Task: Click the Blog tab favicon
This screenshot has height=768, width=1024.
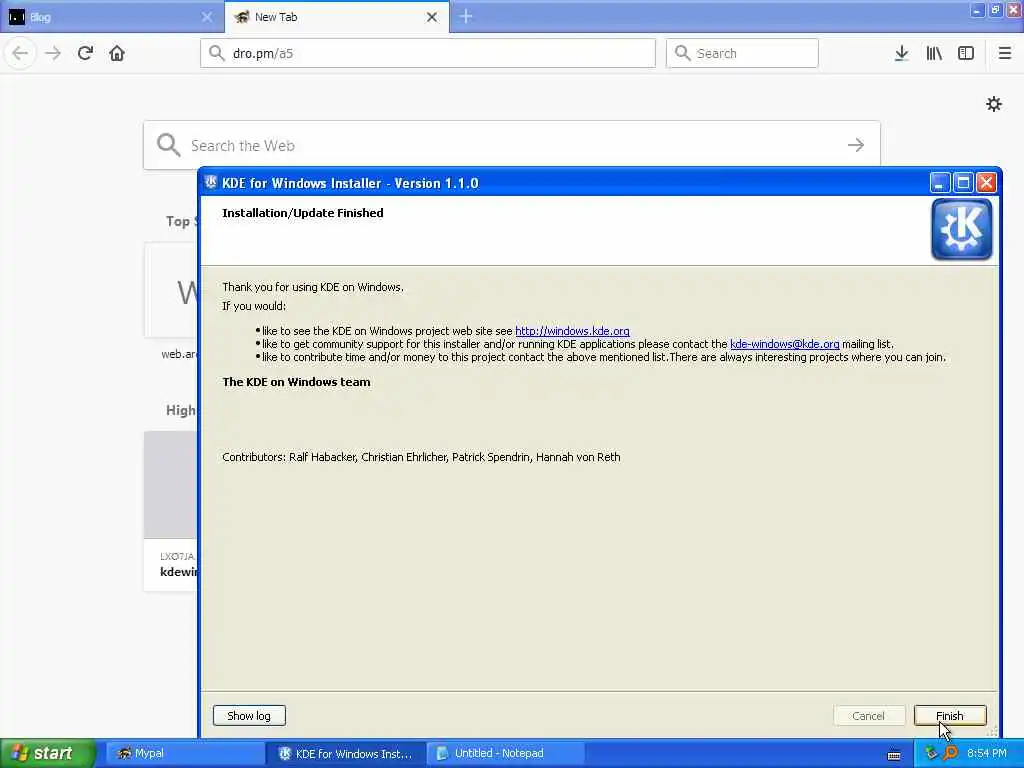Action: [x=17, y=17]
